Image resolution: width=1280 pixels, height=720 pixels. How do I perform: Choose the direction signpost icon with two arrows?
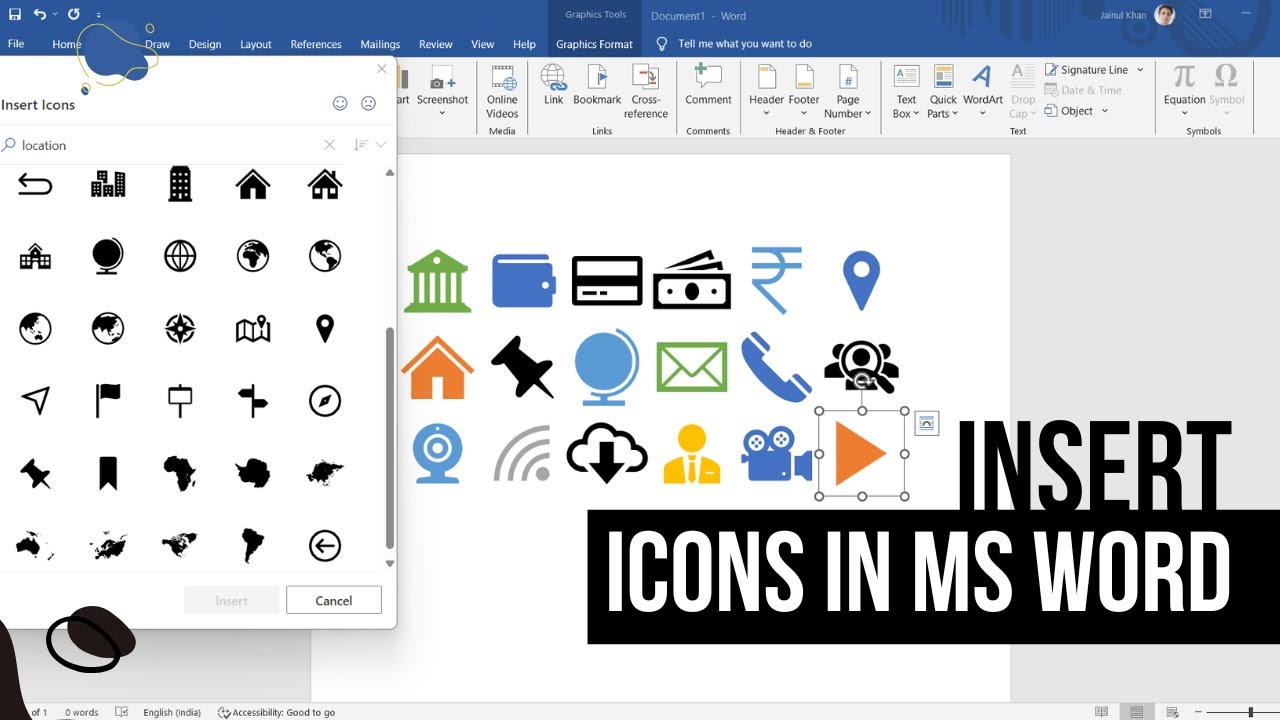(x=253, y=400)
